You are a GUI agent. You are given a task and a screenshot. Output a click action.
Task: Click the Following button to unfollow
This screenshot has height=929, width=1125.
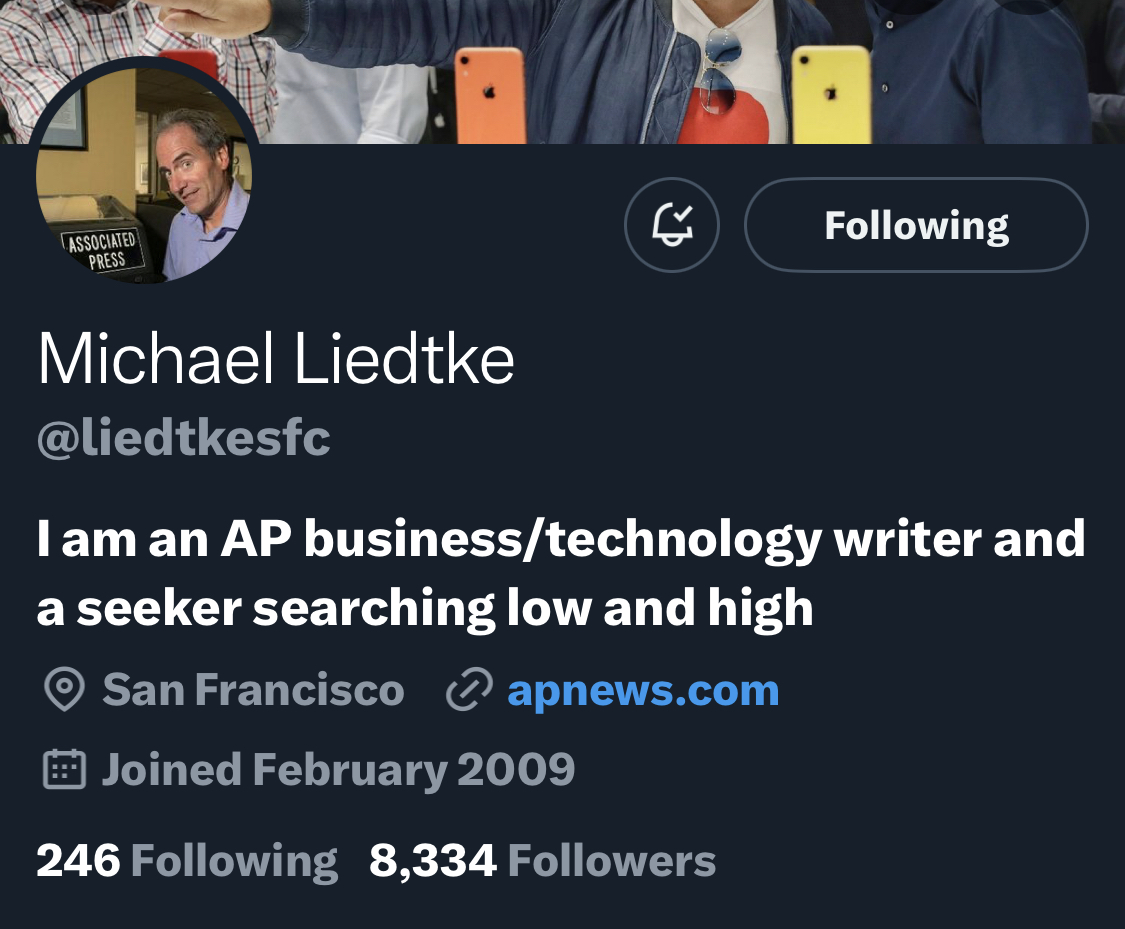(916, 225)
